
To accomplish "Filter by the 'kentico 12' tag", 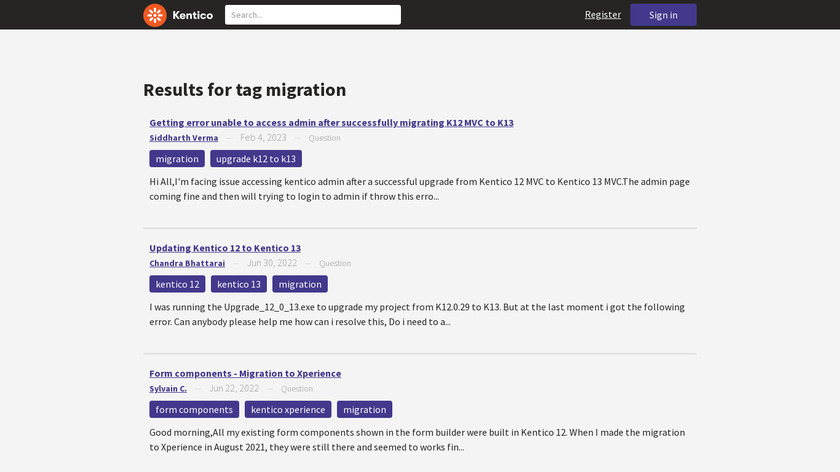I will (x=177, y=284).
